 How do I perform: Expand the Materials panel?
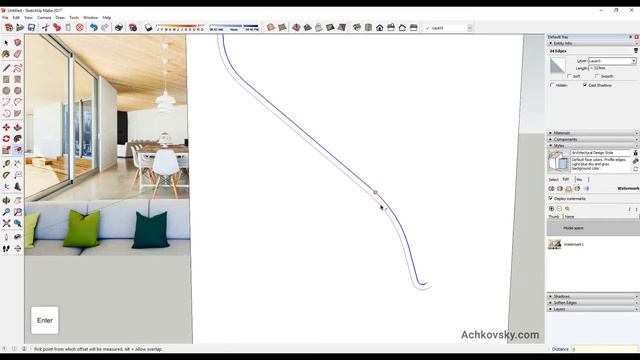coord(593,133)
